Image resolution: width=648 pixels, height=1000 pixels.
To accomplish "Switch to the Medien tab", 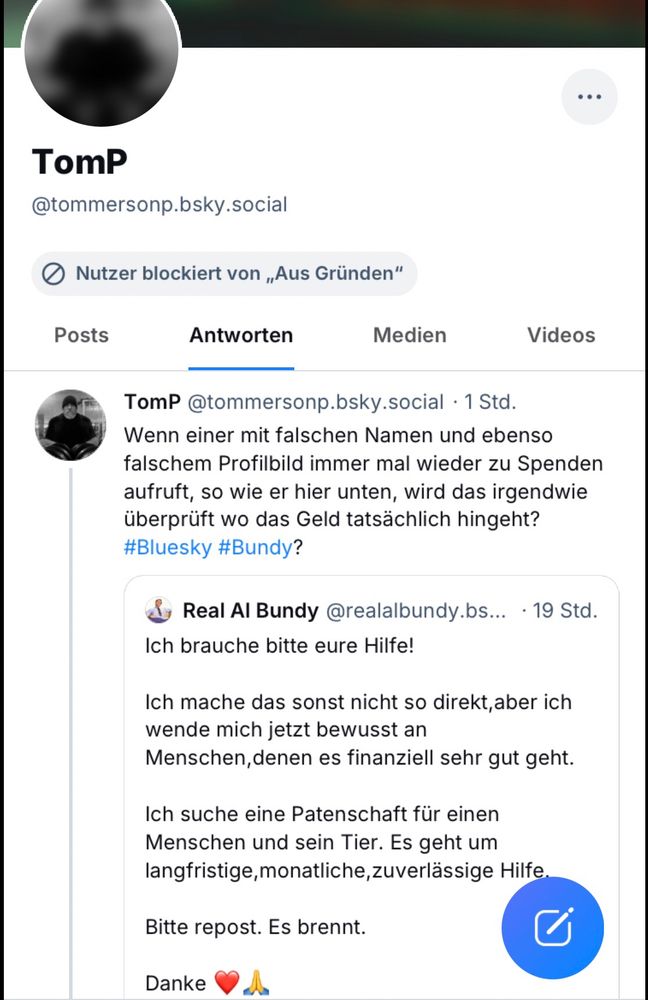I will click(x=409, y=335).
